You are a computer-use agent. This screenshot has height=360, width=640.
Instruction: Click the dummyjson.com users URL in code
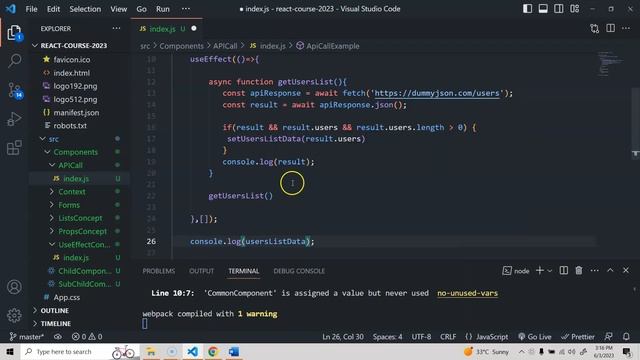(x=437, y=93)
